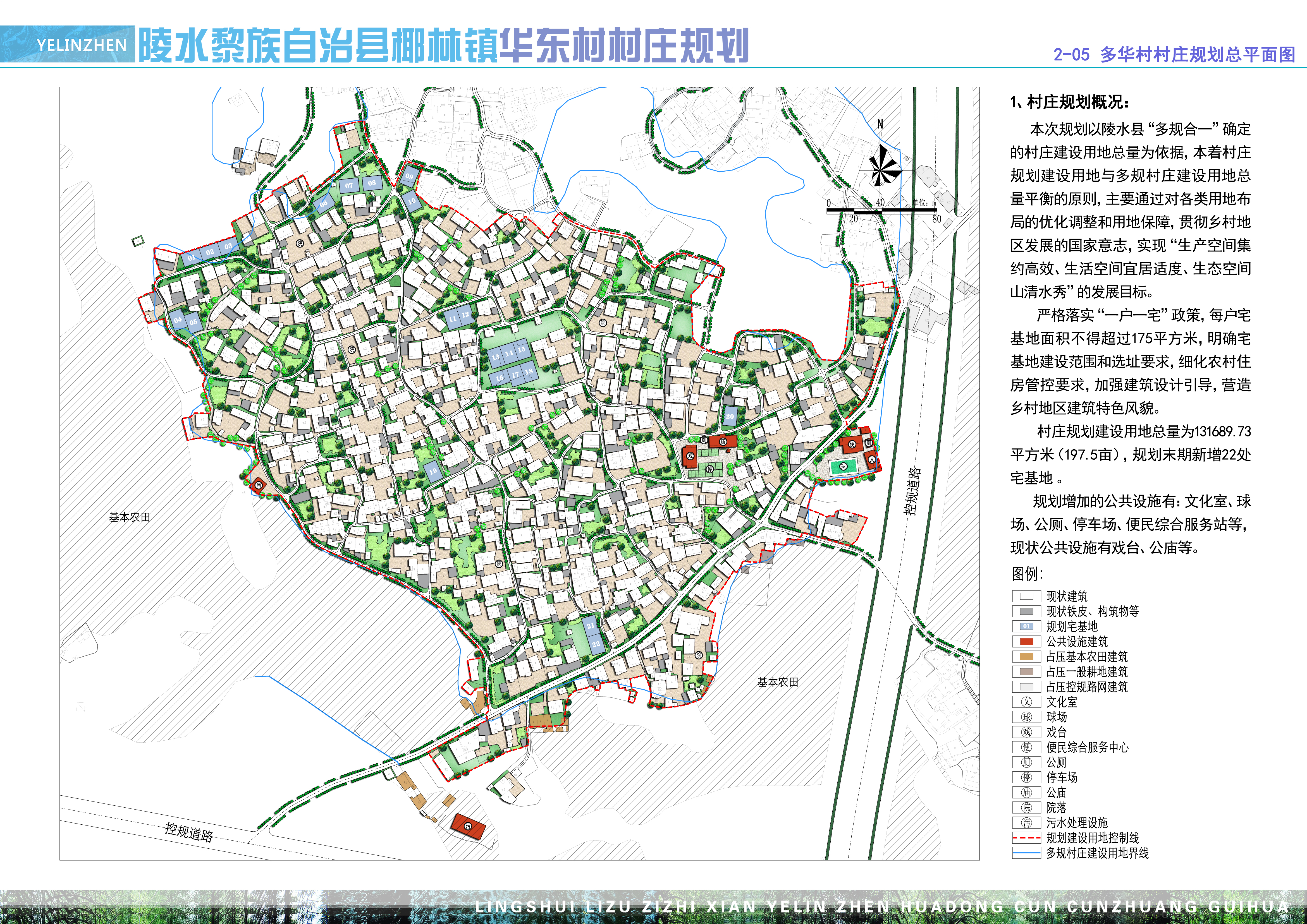Click the YELINZHEN banner in the header
This screenshot has width=1307, height=924.
click(x=68, y=44)
